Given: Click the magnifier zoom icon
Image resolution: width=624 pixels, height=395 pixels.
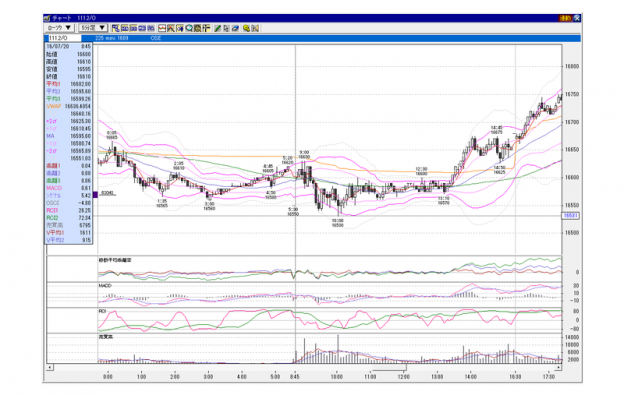Looking at the screenshot, I should [x=189, y=28].
